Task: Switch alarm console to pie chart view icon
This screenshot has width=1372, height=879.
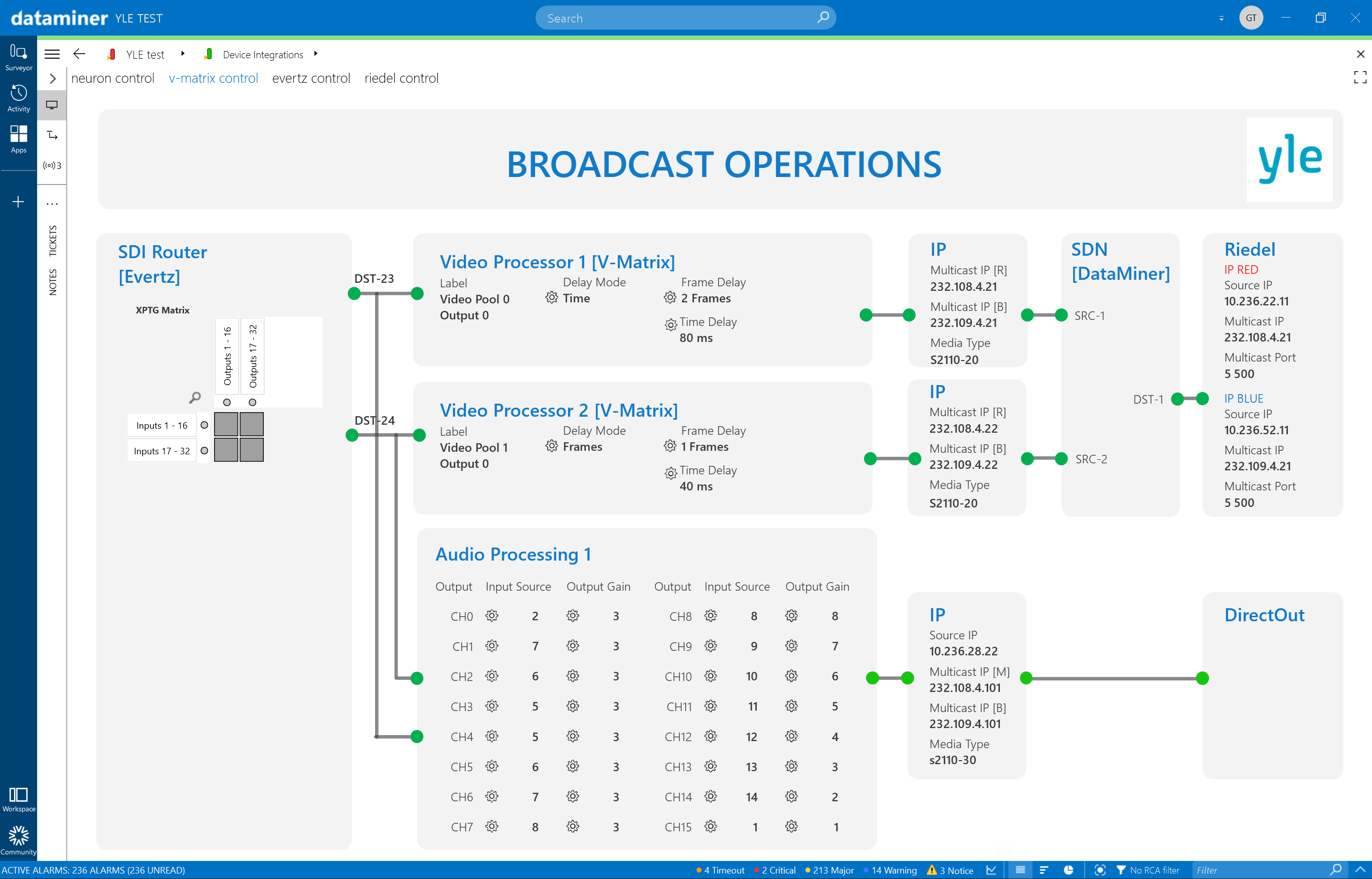Action: pyautogui.click(x=1069, y=870)
